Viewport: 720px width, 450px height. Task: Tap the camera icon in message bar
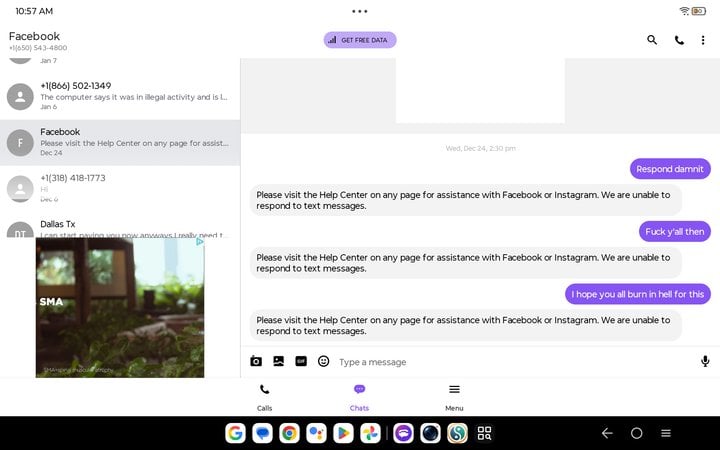pos(256,361)
